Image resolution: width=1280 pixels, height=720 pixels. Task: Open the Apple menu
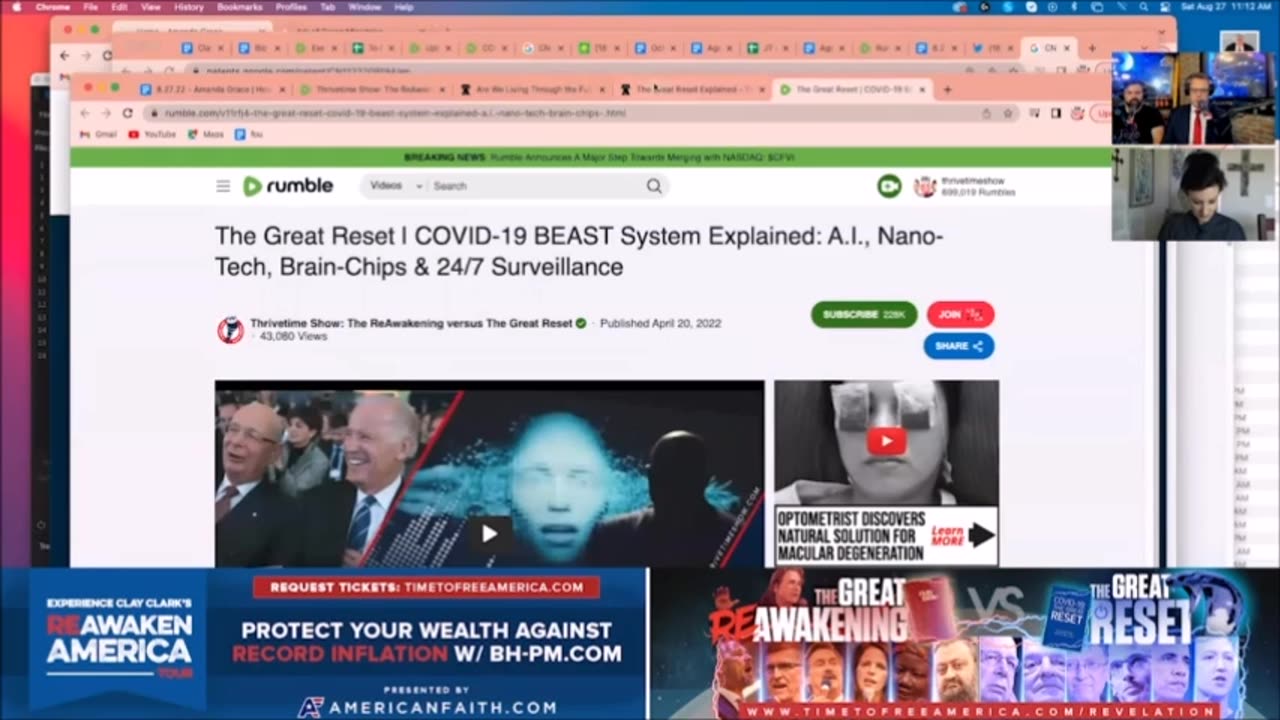pos(15,7)
